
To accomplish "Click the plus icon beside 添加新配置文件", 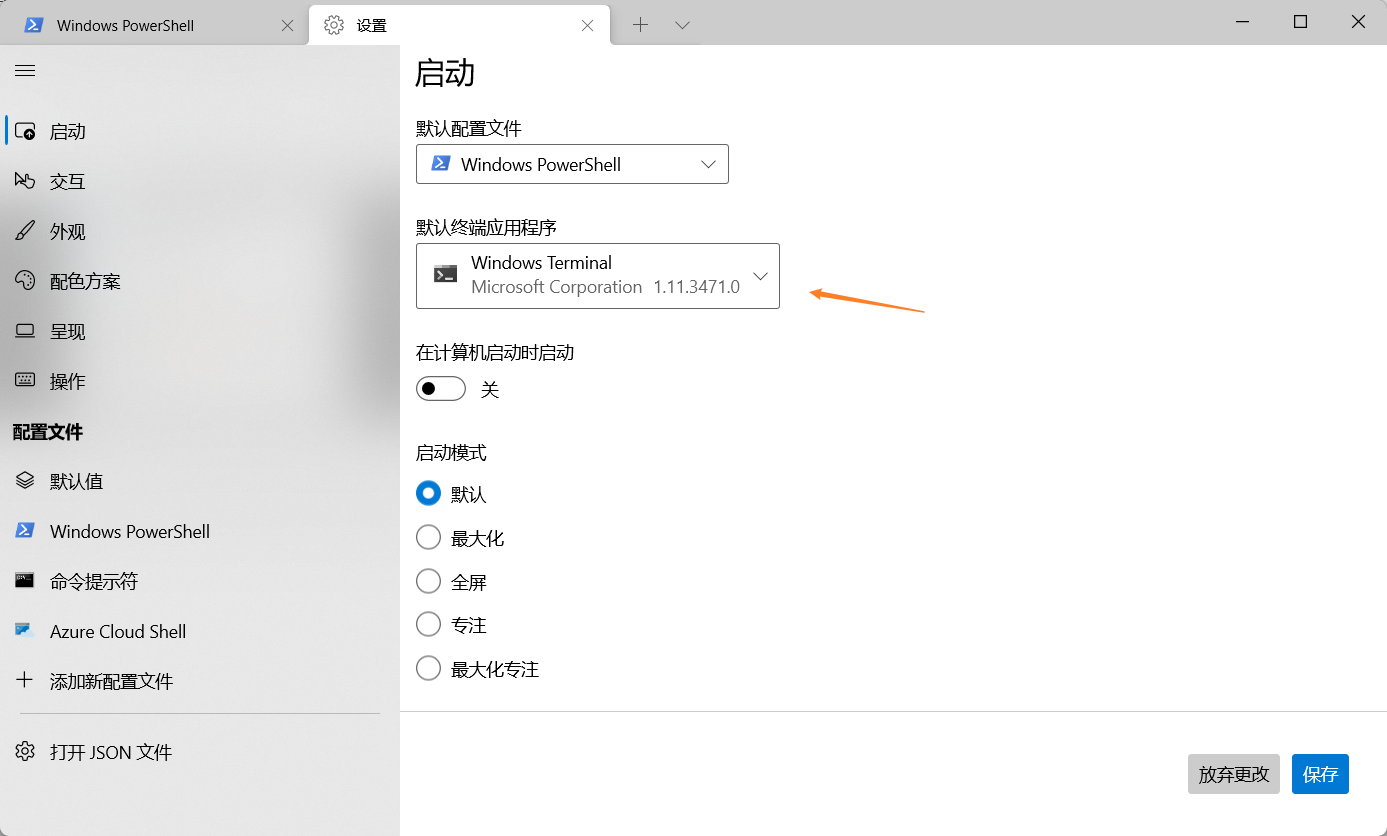I will point(26,681).
